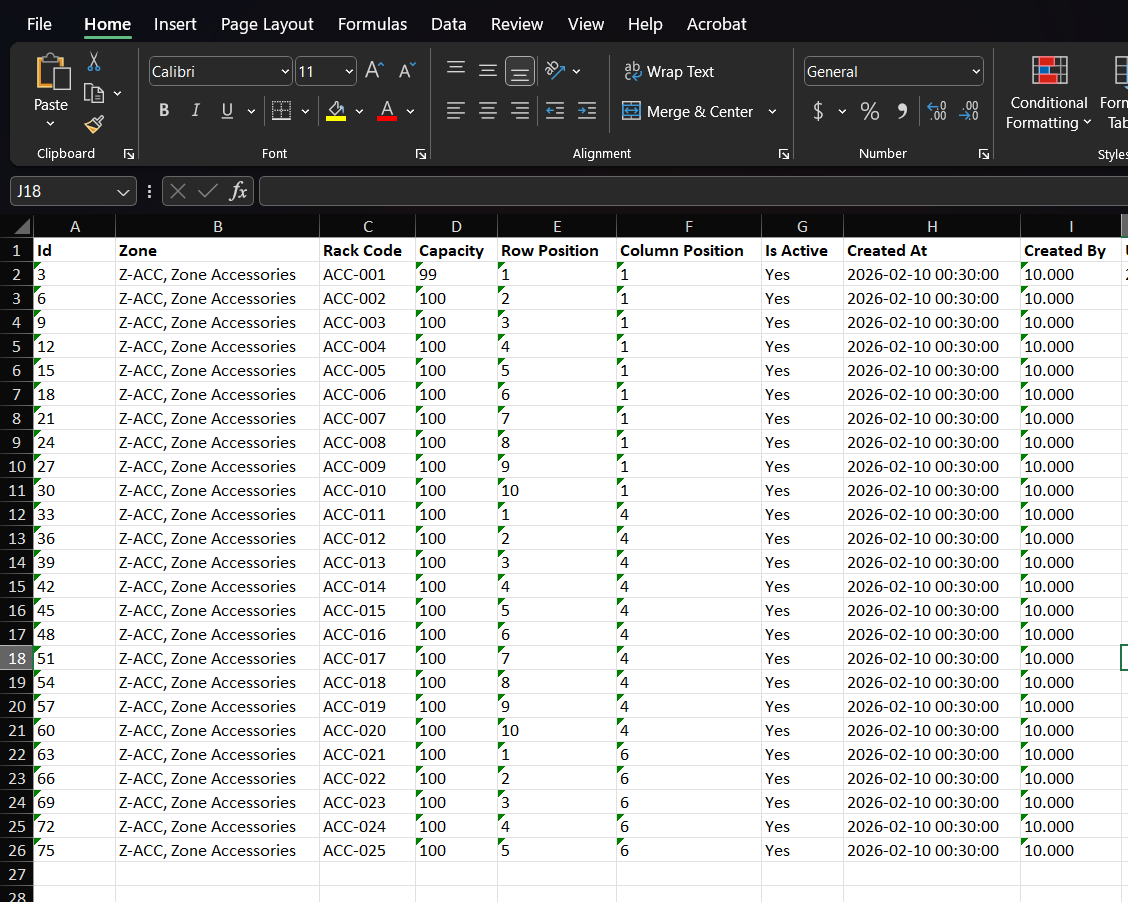Toggle Bold formatting

[164, 111]
